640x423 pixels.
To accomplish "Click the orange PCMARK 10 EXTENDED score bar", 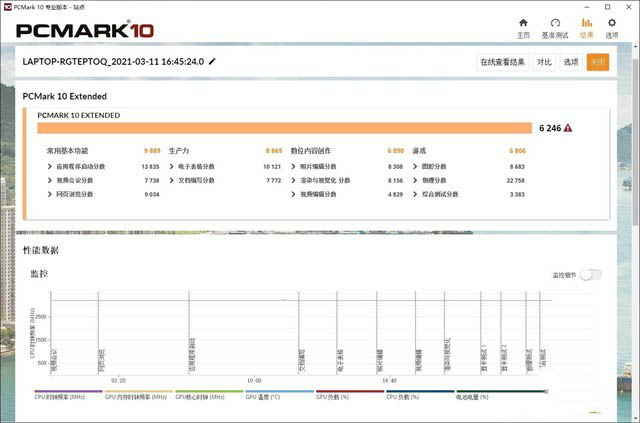I will pos(284,128).
